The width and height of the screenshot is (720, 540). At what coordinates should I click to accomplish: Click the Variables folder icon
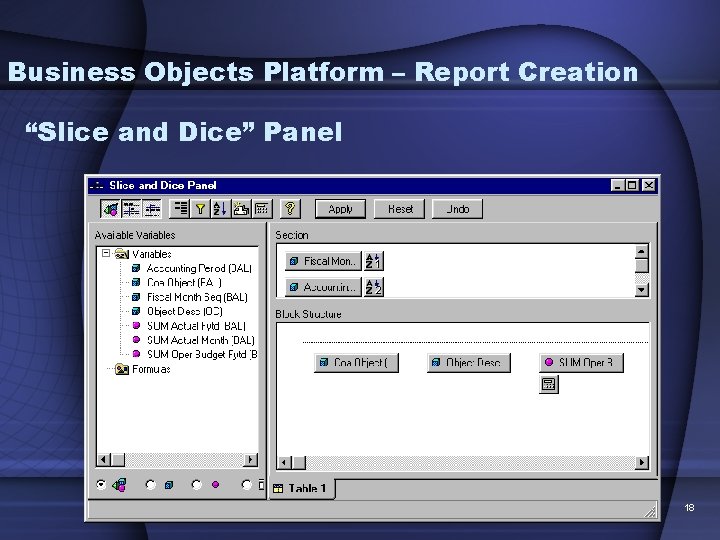(121, 254)
